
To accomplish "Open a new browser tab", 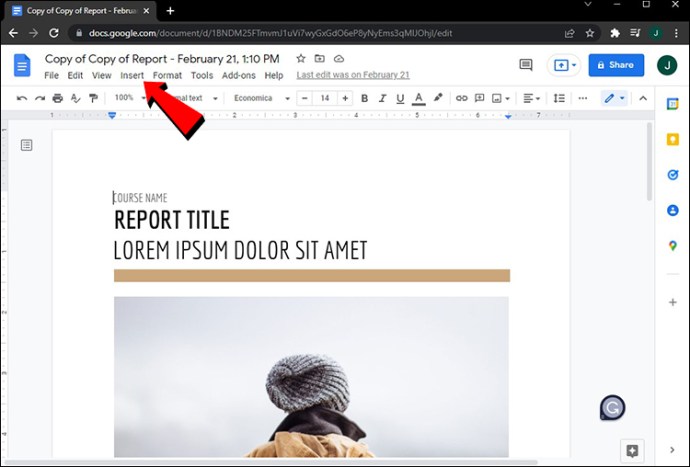I will tap(170, 11).
